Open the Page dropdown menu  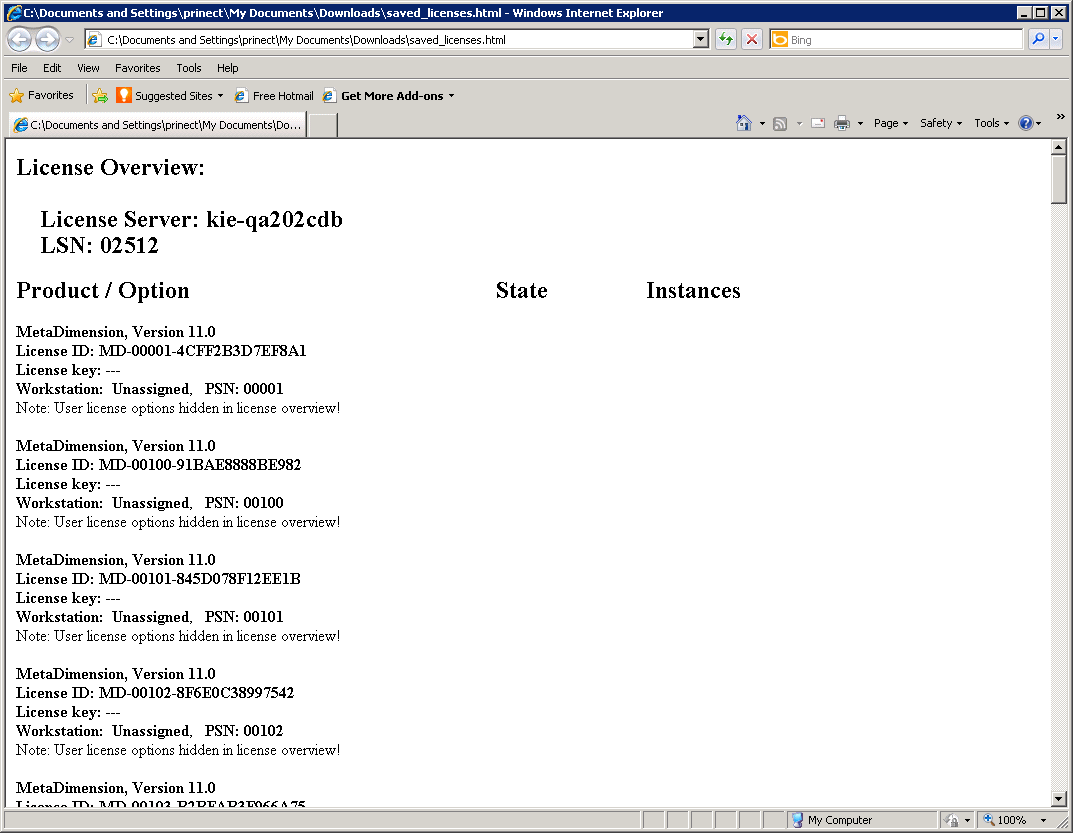tap(889, 122)
